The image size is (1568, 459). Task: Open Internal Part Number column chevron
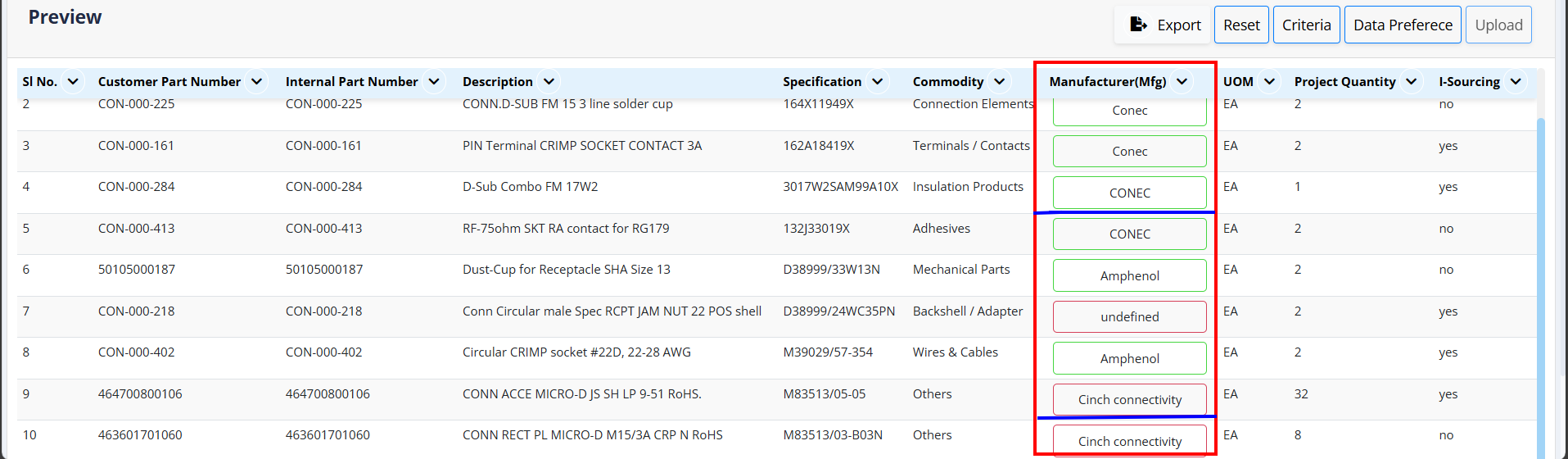point(434,82)
